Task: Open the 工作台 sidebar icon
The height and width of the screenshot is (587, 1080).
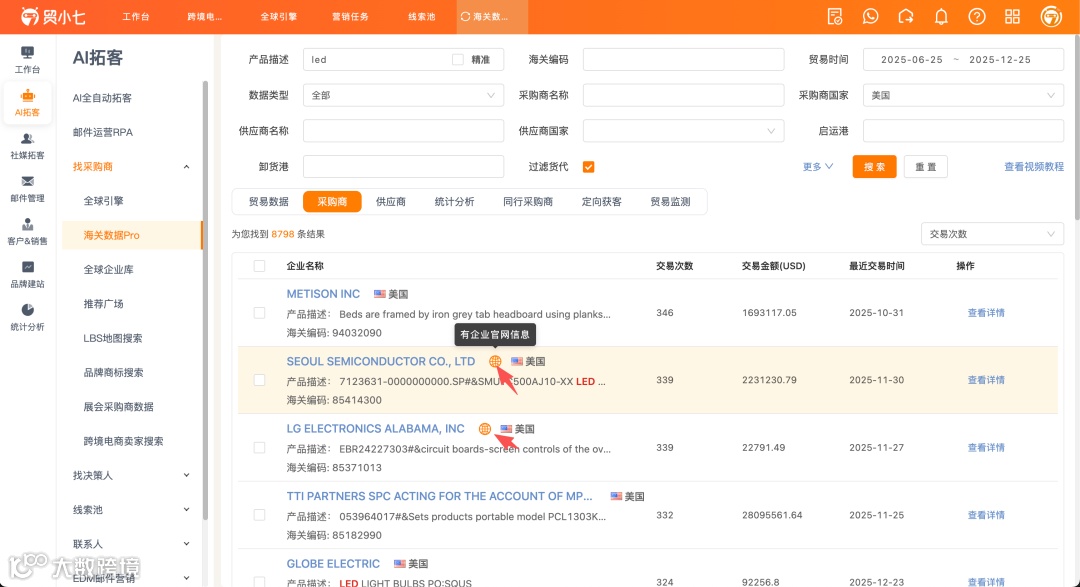Action: (28, 60)
